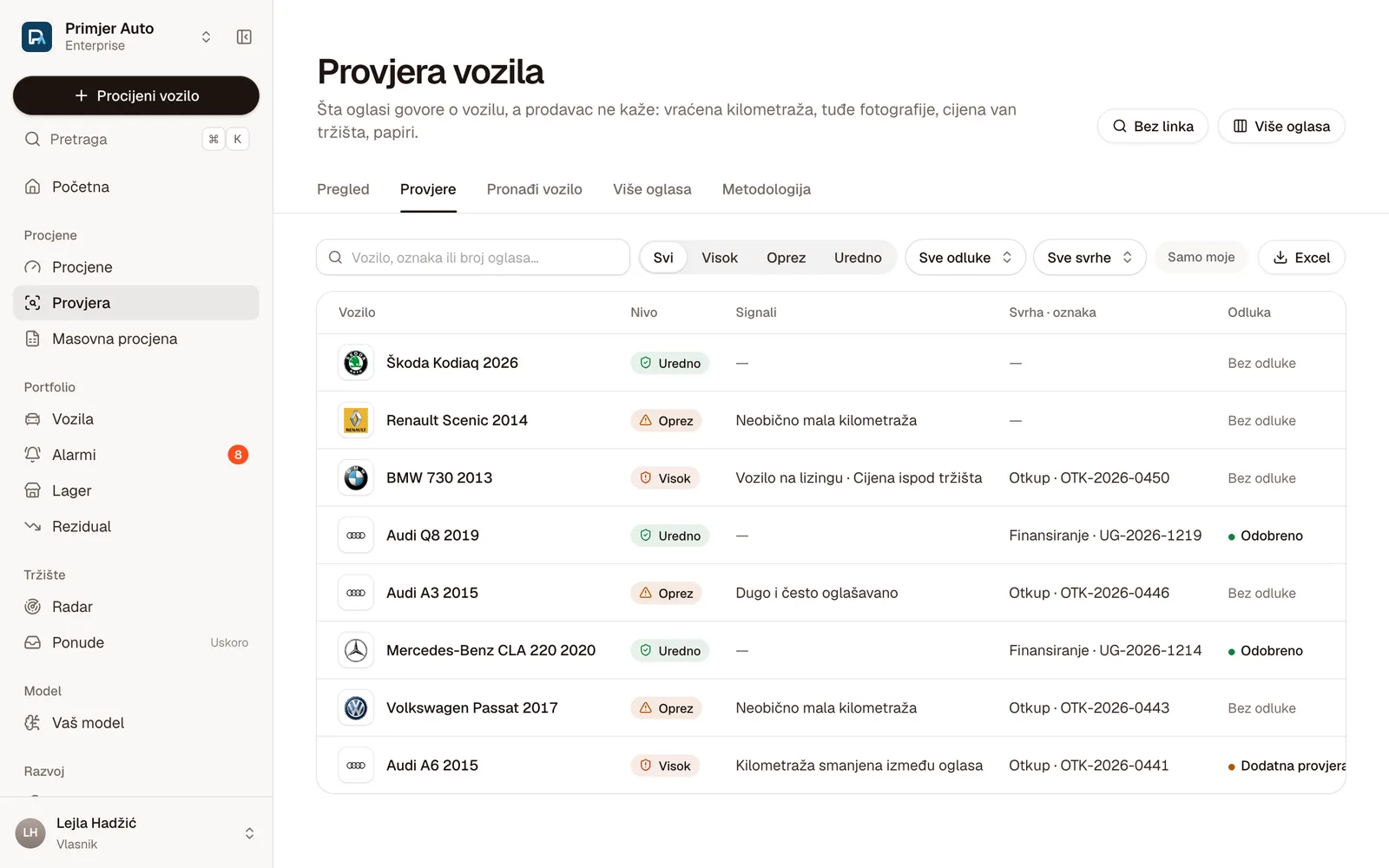Expand the Lejla Hadžić user menu

coord(249,833)
